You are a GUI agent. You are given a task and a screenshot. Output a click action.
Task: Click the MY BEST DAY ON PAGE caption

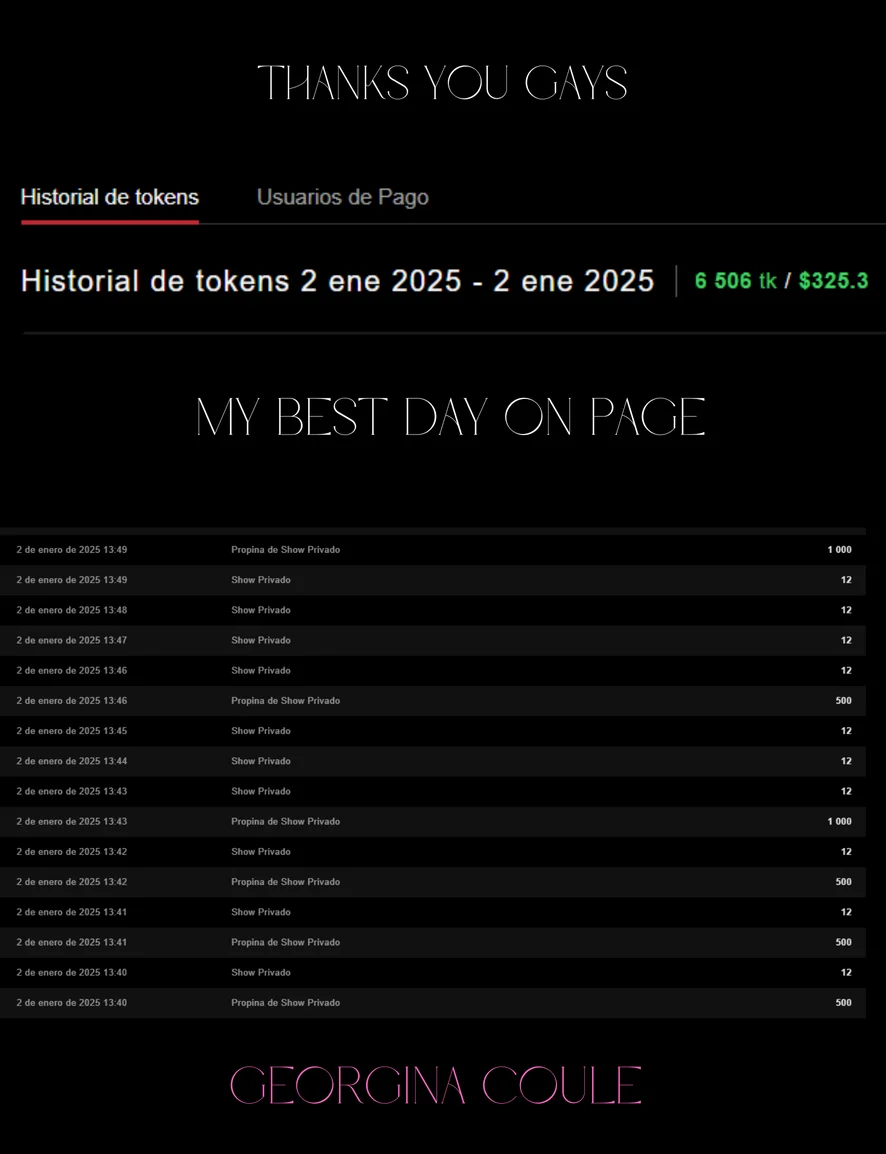pyautogui.click(x=450, y=418)
